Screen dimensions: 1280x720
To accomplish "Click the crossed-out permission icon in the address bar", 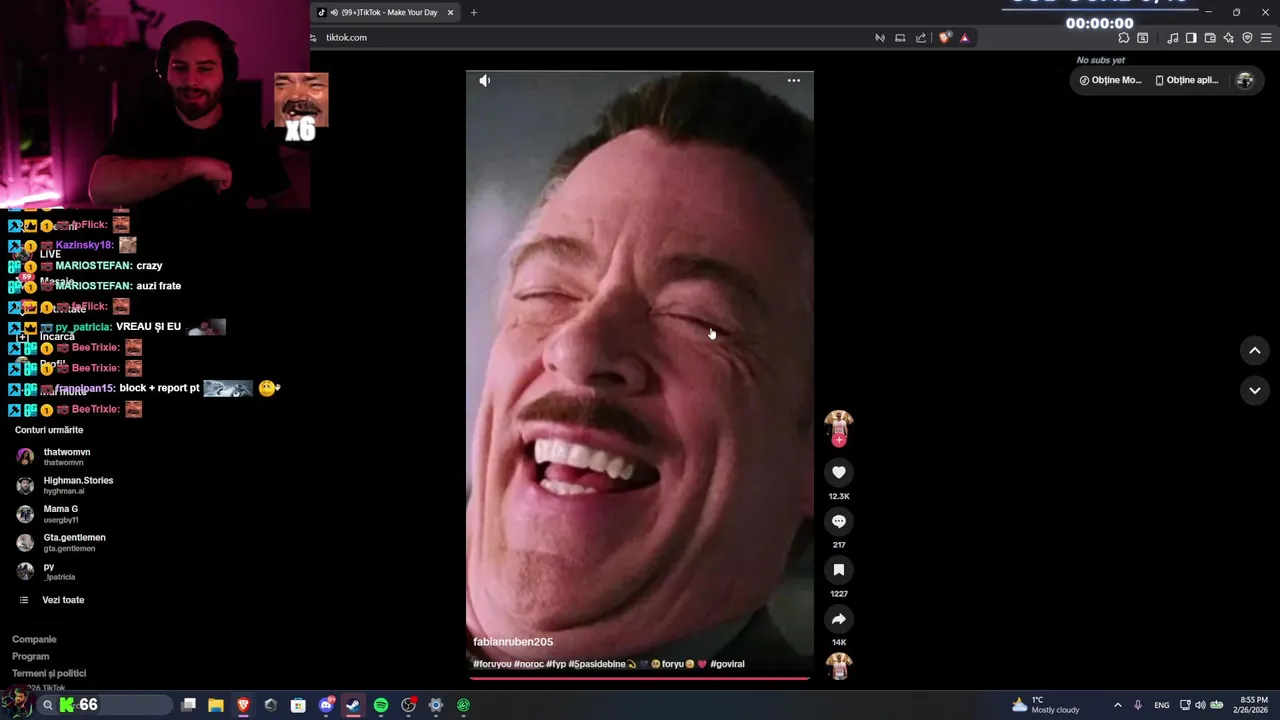I will pos(880,38).
